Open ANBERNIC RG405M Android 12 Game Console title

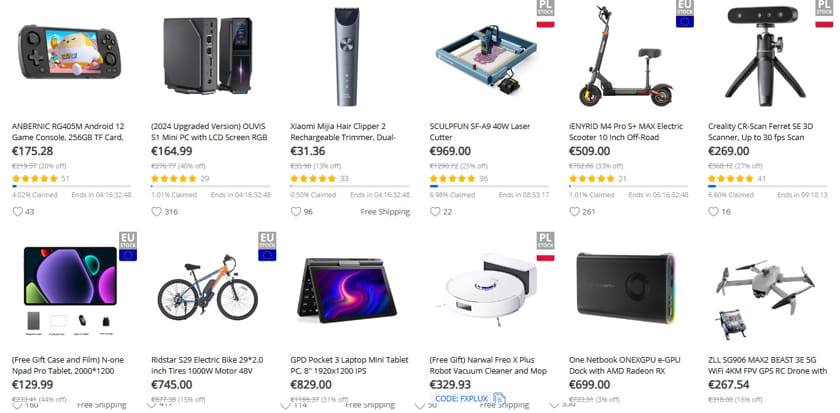68,132
